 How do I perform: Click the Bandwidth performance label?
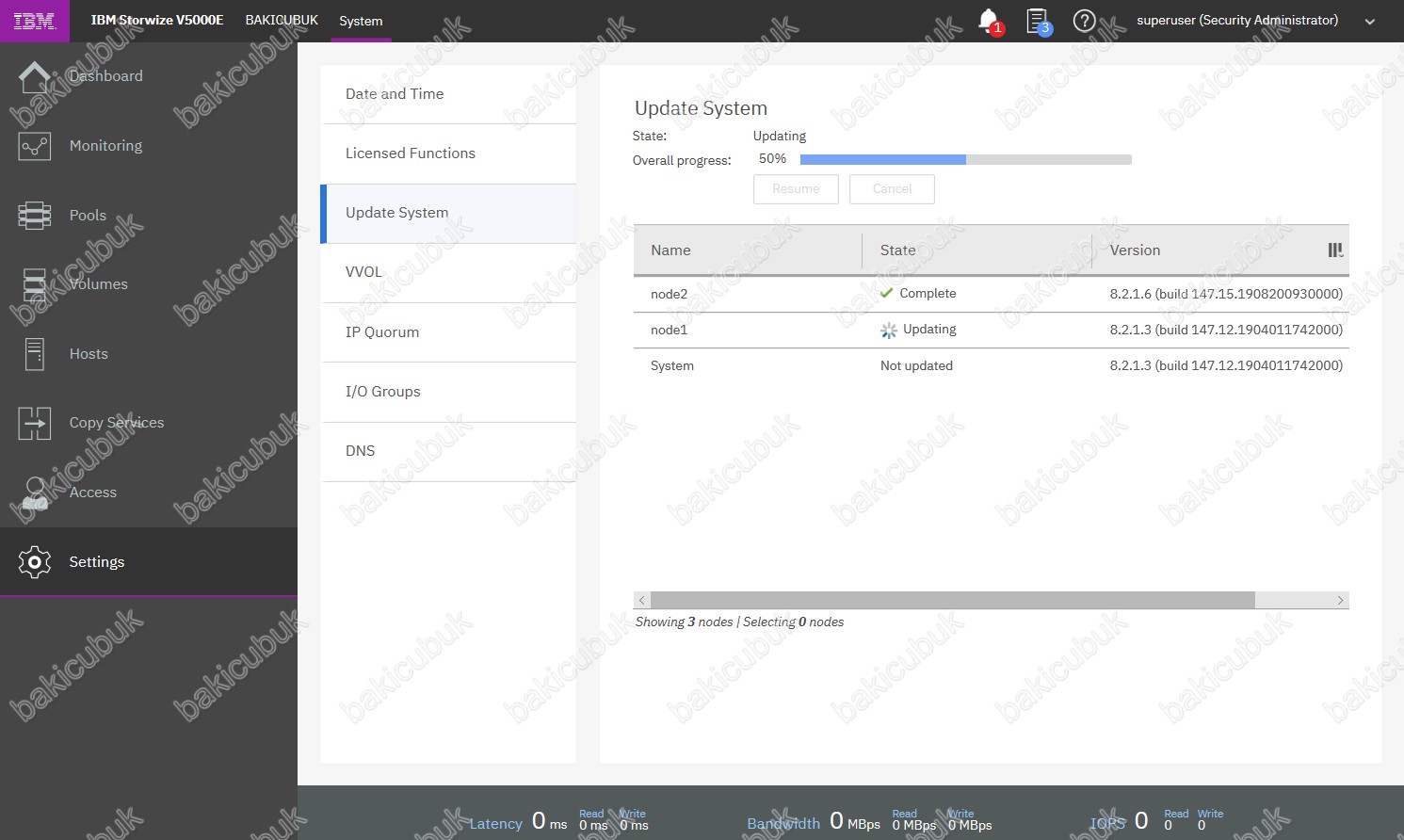[x=783, y=823]
